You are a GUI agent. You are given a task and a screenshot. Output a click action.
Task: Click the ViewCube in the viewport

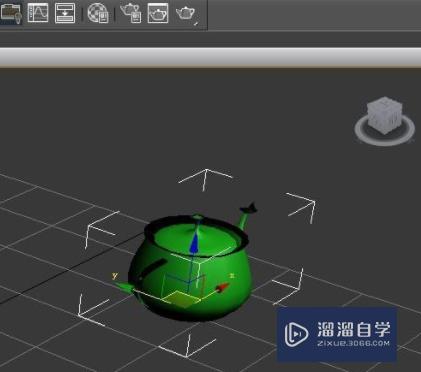click(x=385, y=115)
